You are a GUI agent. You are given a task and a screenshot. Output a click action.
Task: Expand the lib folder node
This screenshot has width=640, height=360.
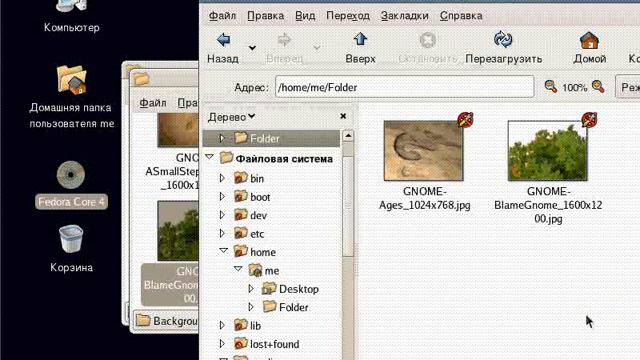(222, 325)
